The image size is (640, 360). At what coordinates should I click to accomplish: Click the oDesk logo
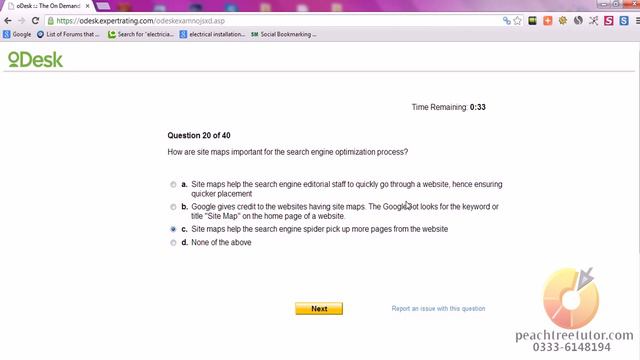tap(36, 60)
